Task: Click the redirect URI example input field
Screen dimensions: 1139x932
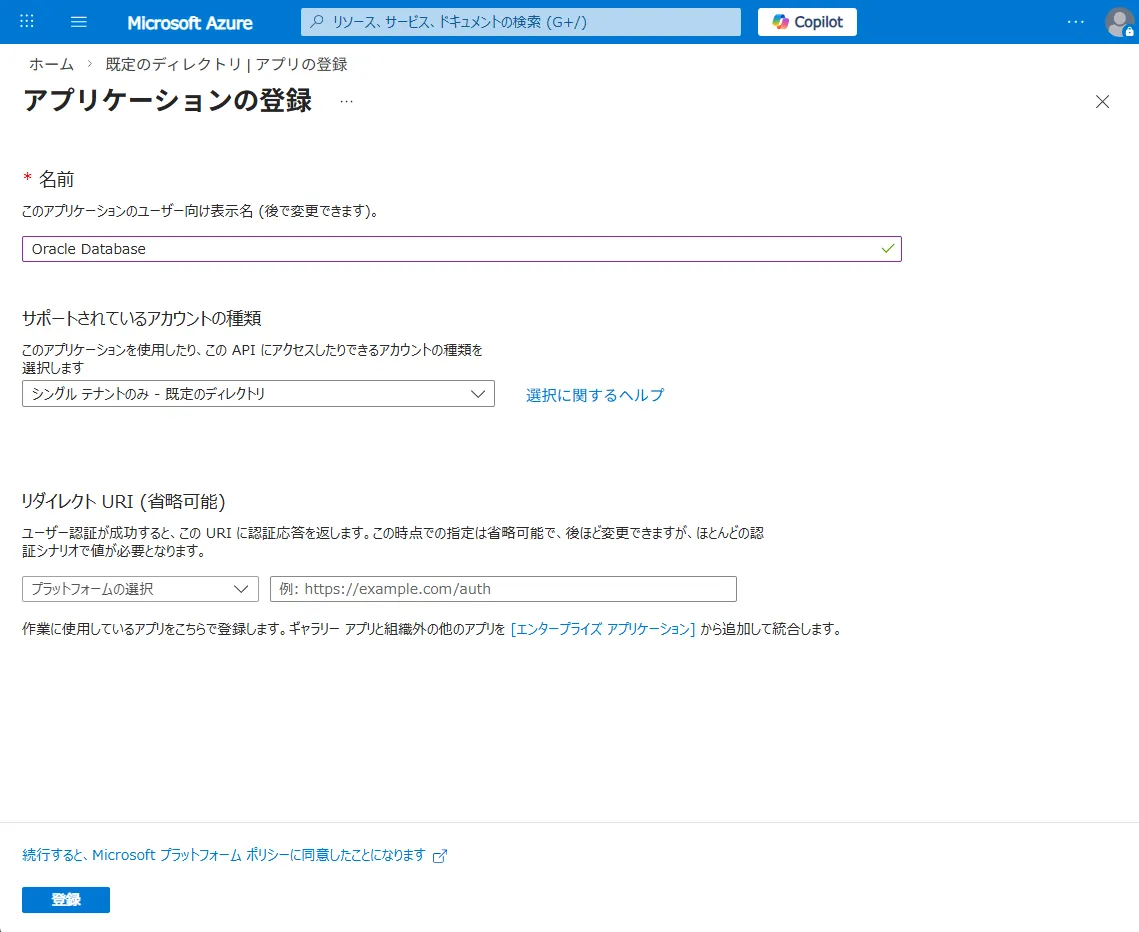Action: click(x=502, y=589)
